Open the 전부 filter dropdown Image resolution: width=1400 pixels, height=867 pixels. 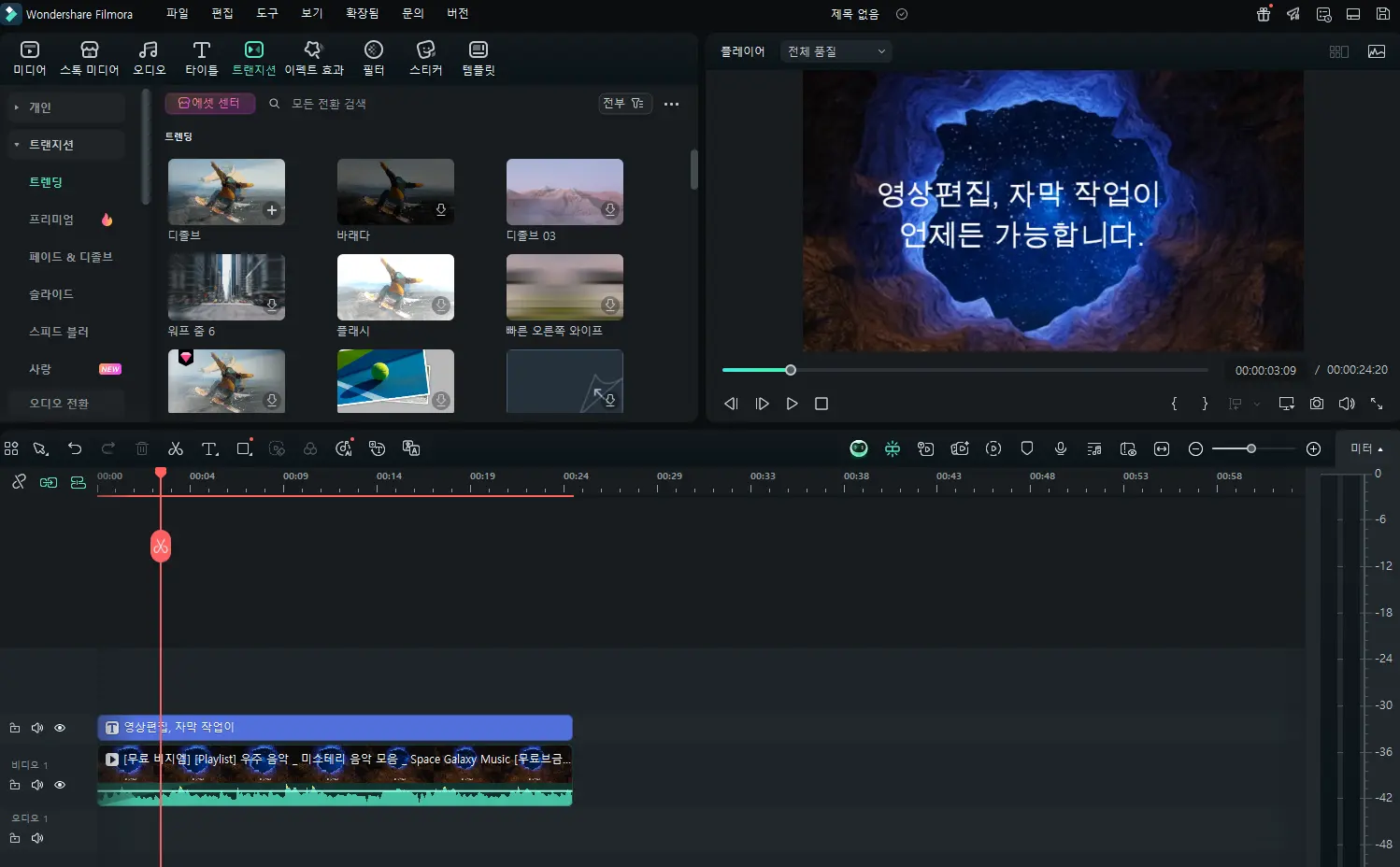(x=623, y=104)
